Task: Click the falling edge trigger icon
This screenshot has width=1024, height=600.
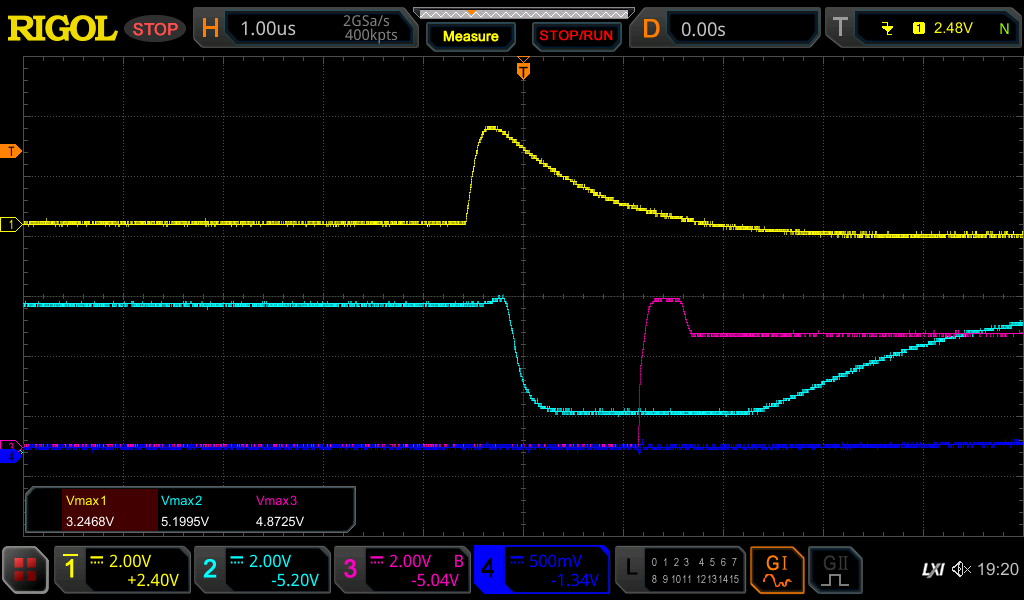Action: pyautogui.click(x=887, y=28)
